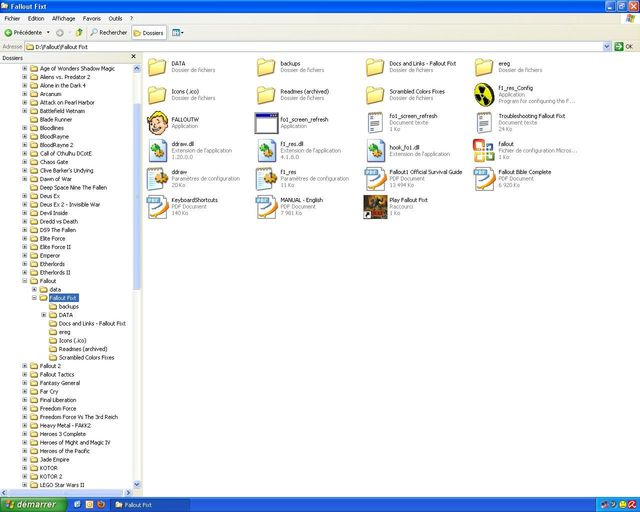Viewport: 640px width, 512px height.
Task: Open the Icons (.ico) folder icon
Action: click(x=157, y=95)
